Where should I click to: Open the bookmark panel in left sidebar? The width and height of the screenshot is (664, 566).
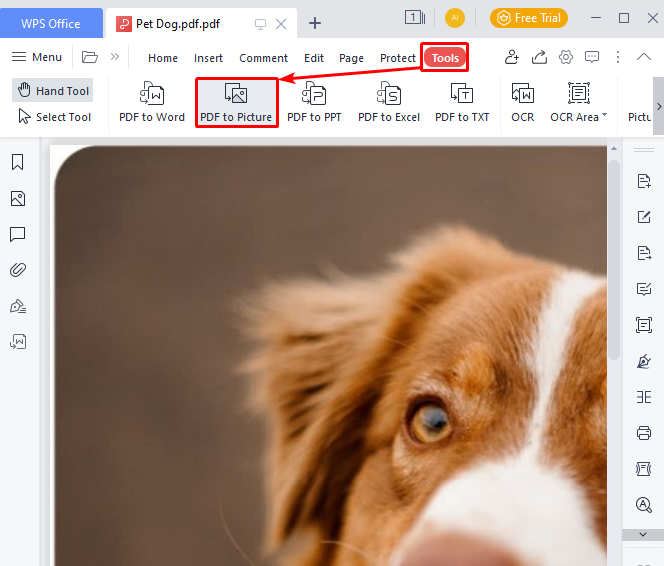click(17, 162)
